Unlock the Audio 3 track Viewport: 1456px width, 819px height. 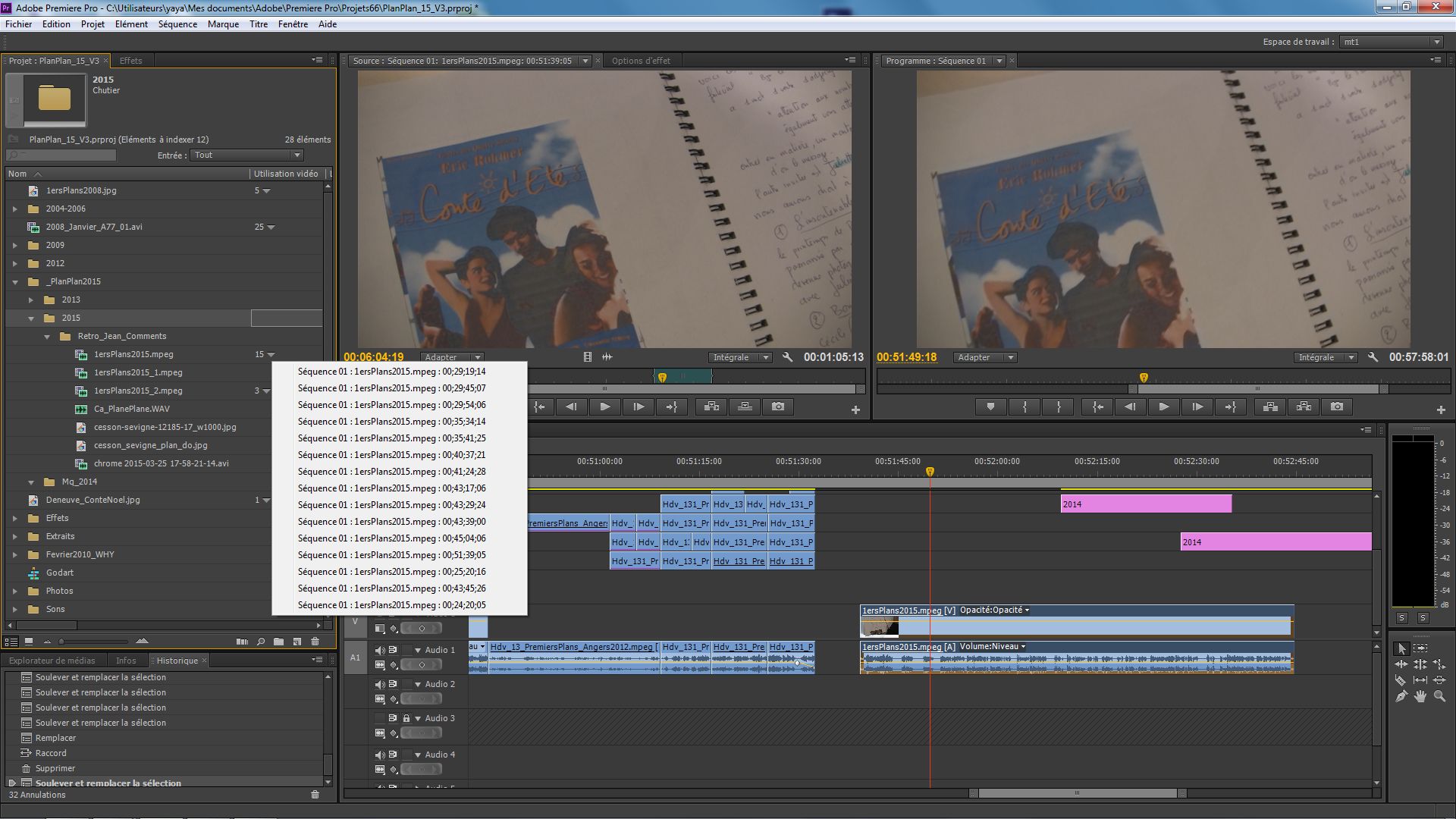[406, 718]
